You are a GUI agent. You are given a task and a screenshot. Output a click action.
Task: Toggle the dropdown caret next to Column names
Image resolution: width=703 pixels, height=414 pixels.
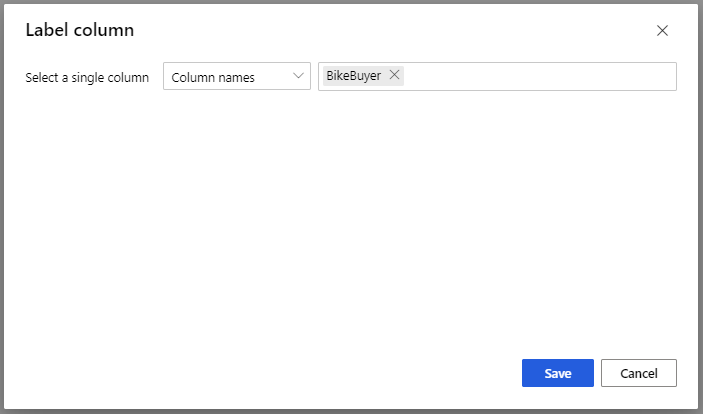(x=298, y=76)
